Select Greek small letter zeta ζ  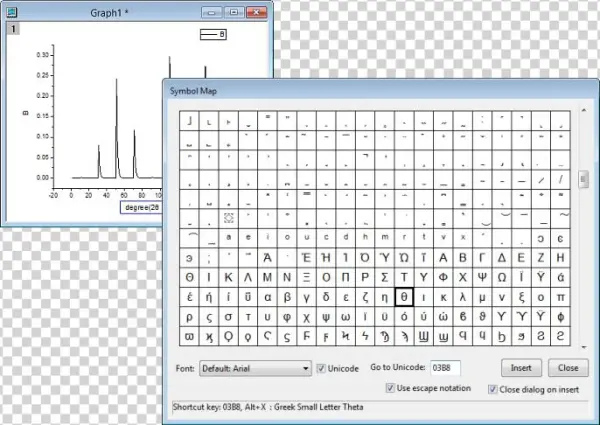point(365,297)
